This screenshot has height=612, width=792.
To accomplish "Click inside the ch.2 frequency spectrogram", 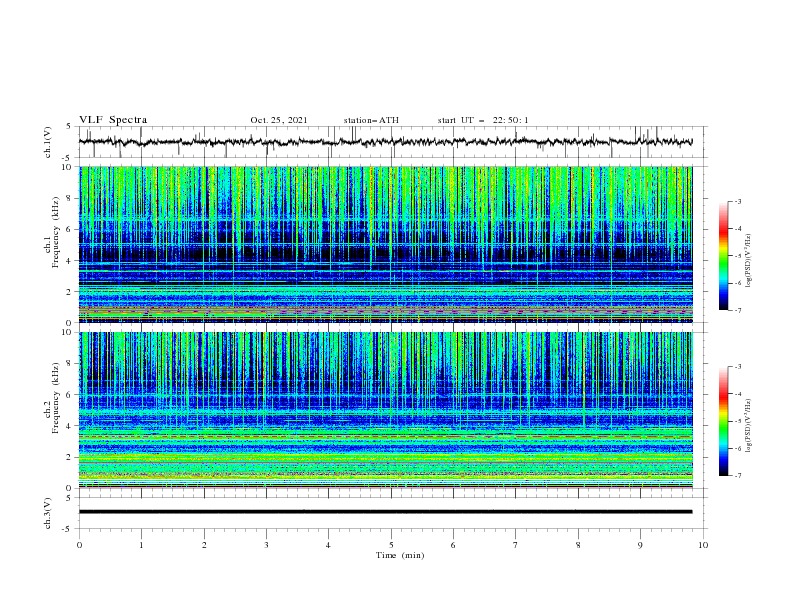I will pyautogui.click(x=385, y=410).
